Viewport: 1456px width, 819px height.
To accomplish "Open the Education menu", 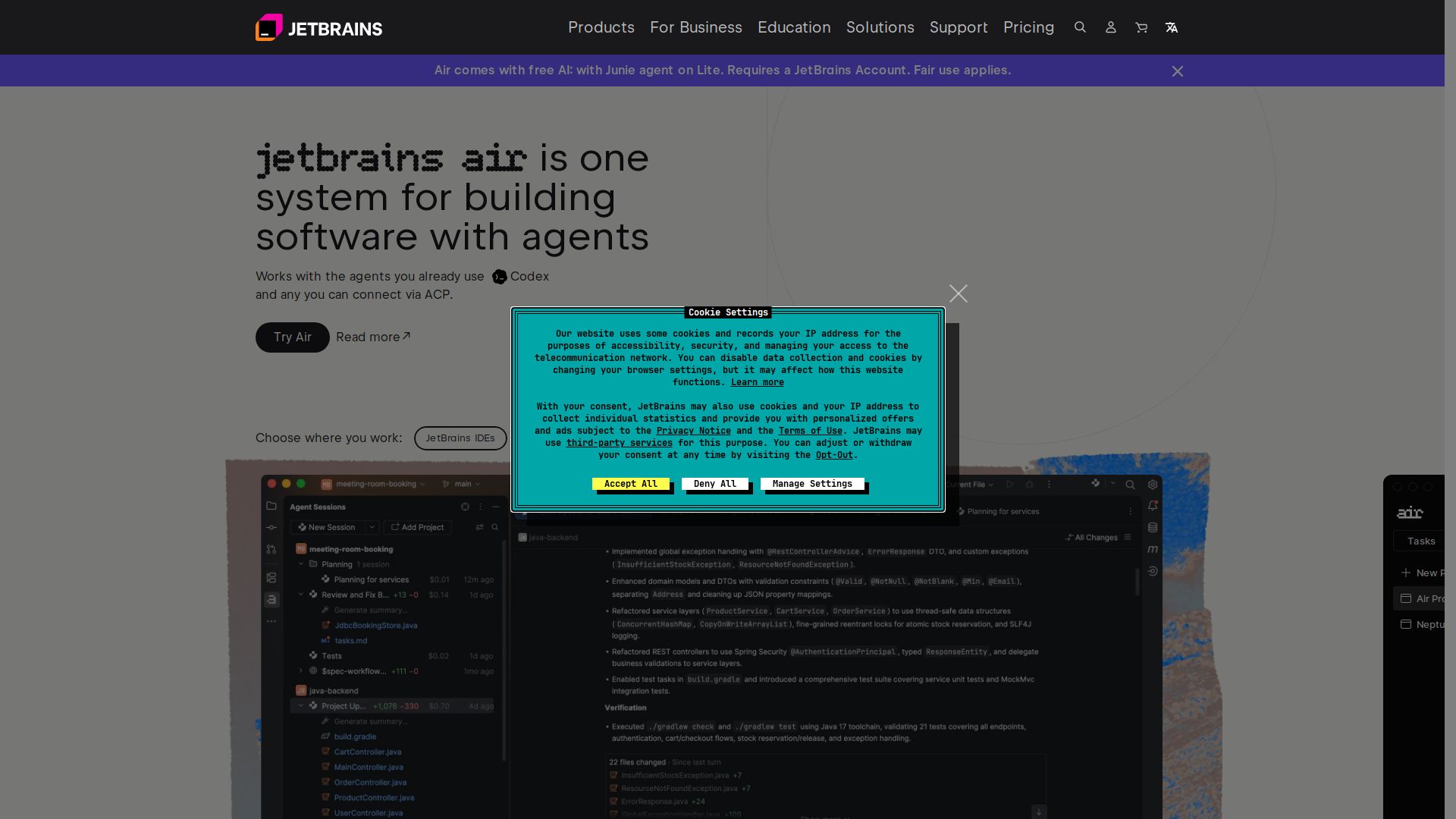I will [x=794, y=27].
